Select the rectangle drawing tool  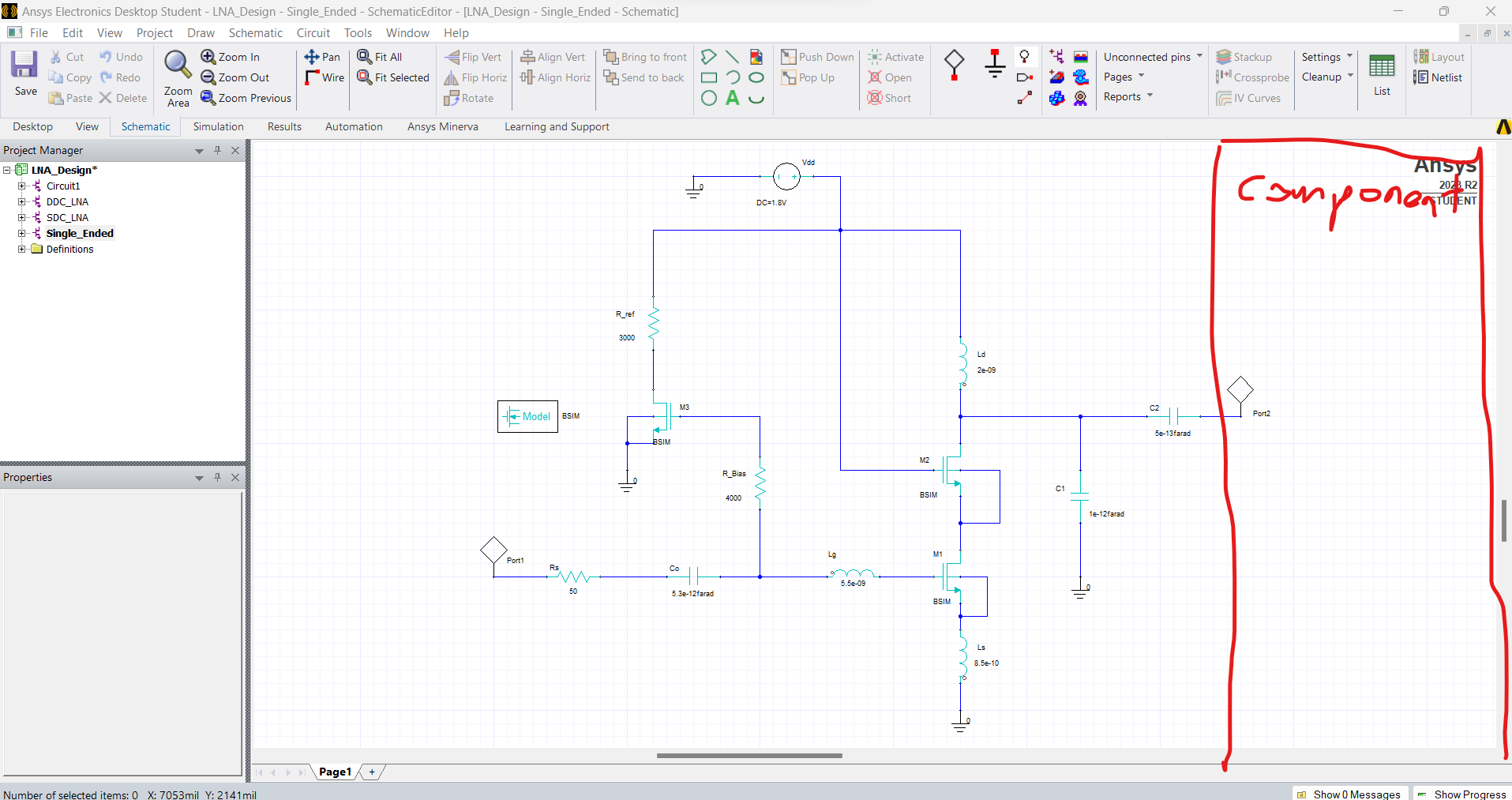tap(709, 77)
